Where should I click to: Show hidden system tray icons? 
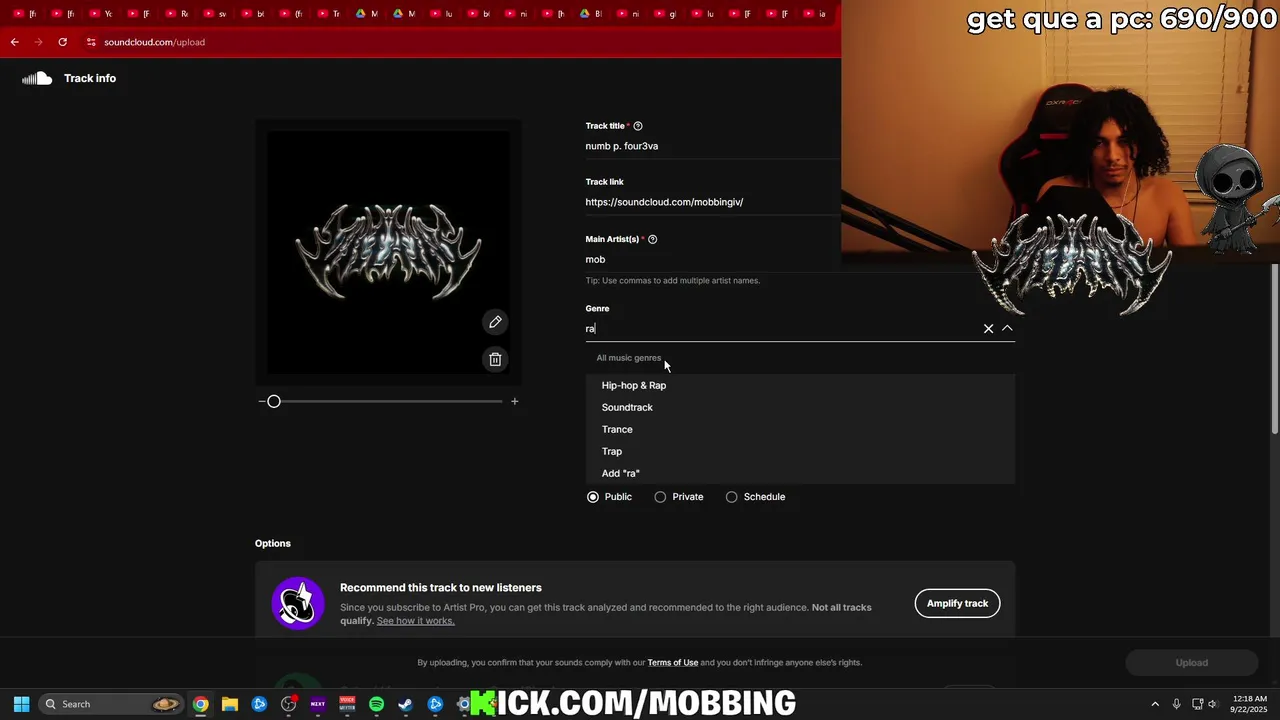click(1155, 704)
